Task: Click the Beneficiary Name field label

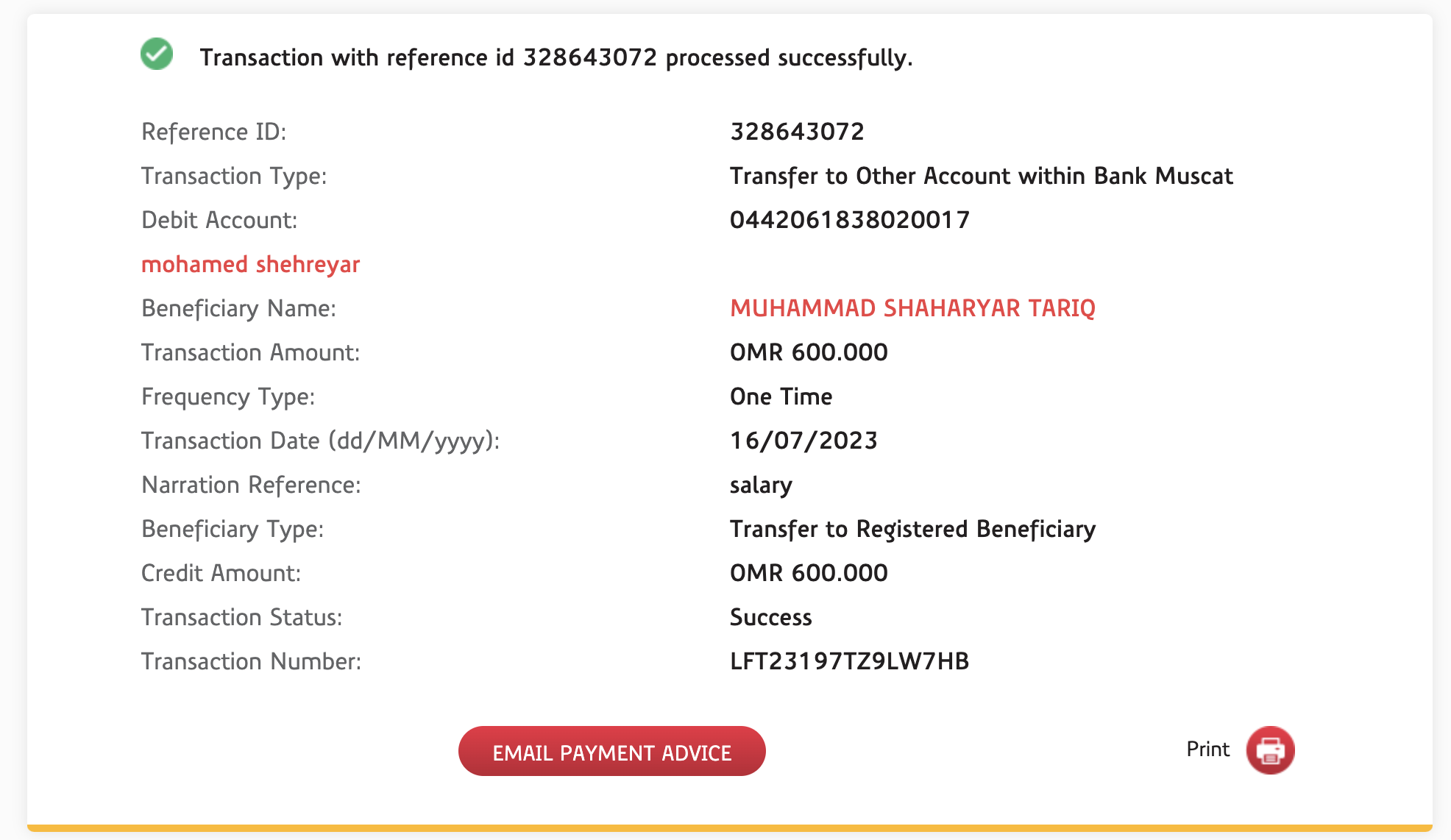Action: 238,308
